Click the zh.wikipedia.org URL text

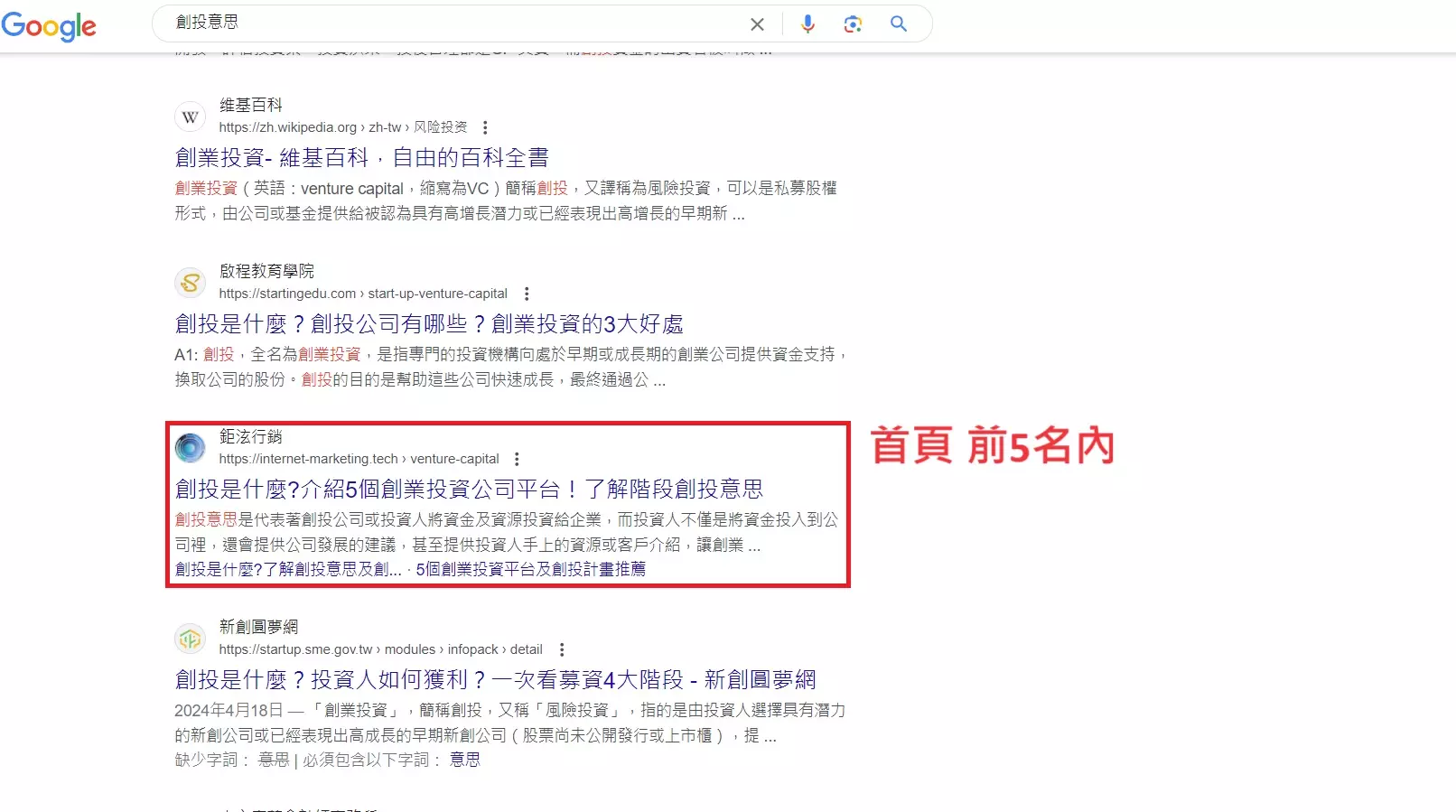pyautogui.click(x=343, y=127)
